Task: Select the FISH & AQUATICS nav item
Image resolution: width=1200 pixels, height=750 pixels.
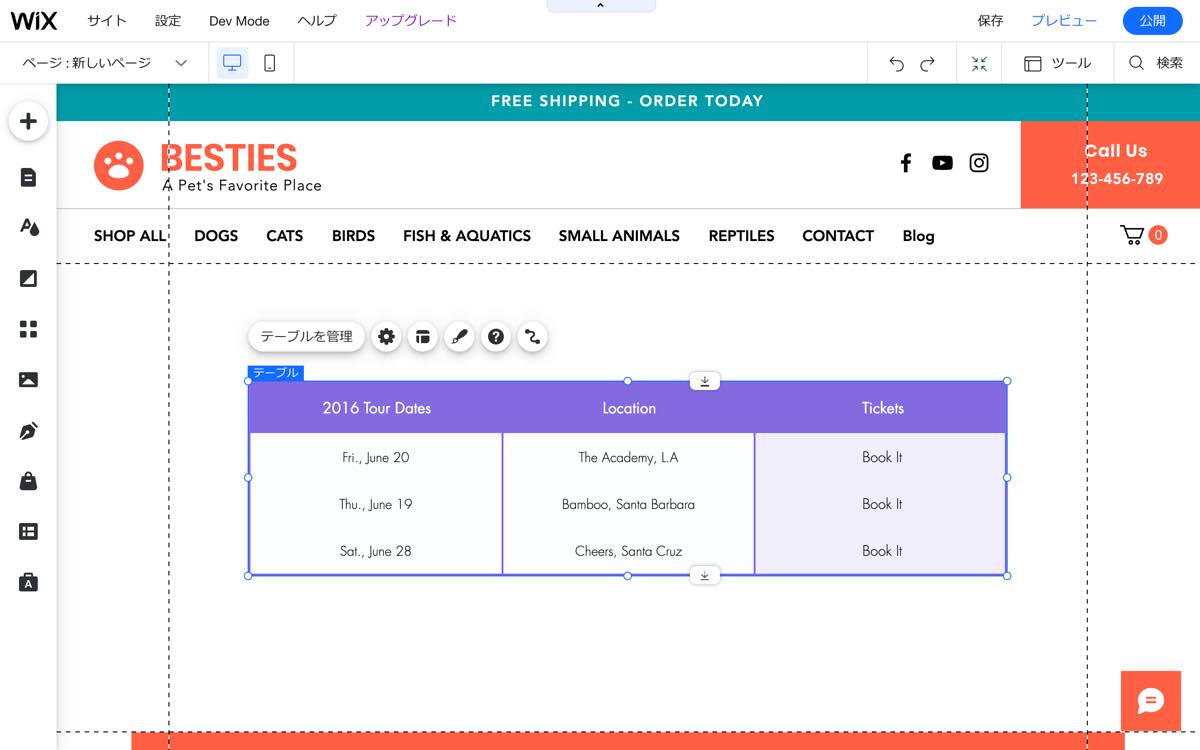Action: pyautogui.click(x=467, y=236)
